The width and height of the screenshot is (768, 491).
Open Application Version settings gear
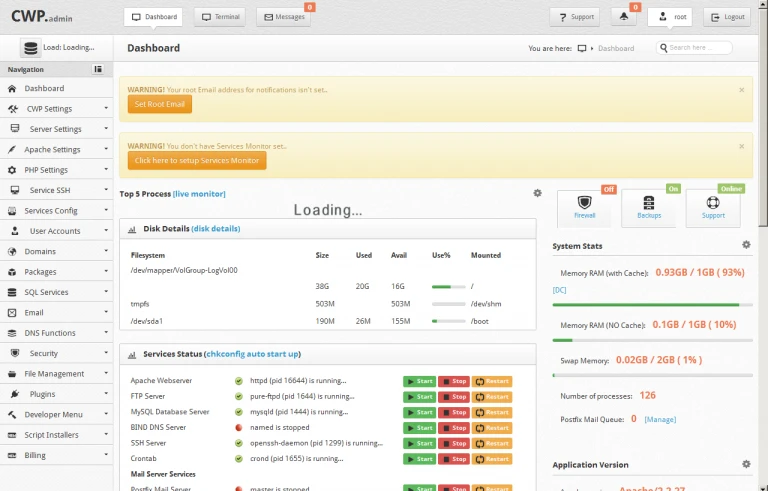[x=746, y=464]
